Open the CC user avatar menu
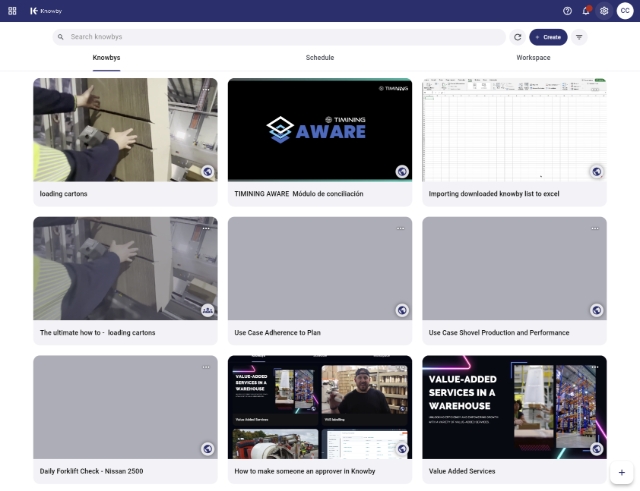The width and height of the screenshot is (640, 491). (624, 11)
